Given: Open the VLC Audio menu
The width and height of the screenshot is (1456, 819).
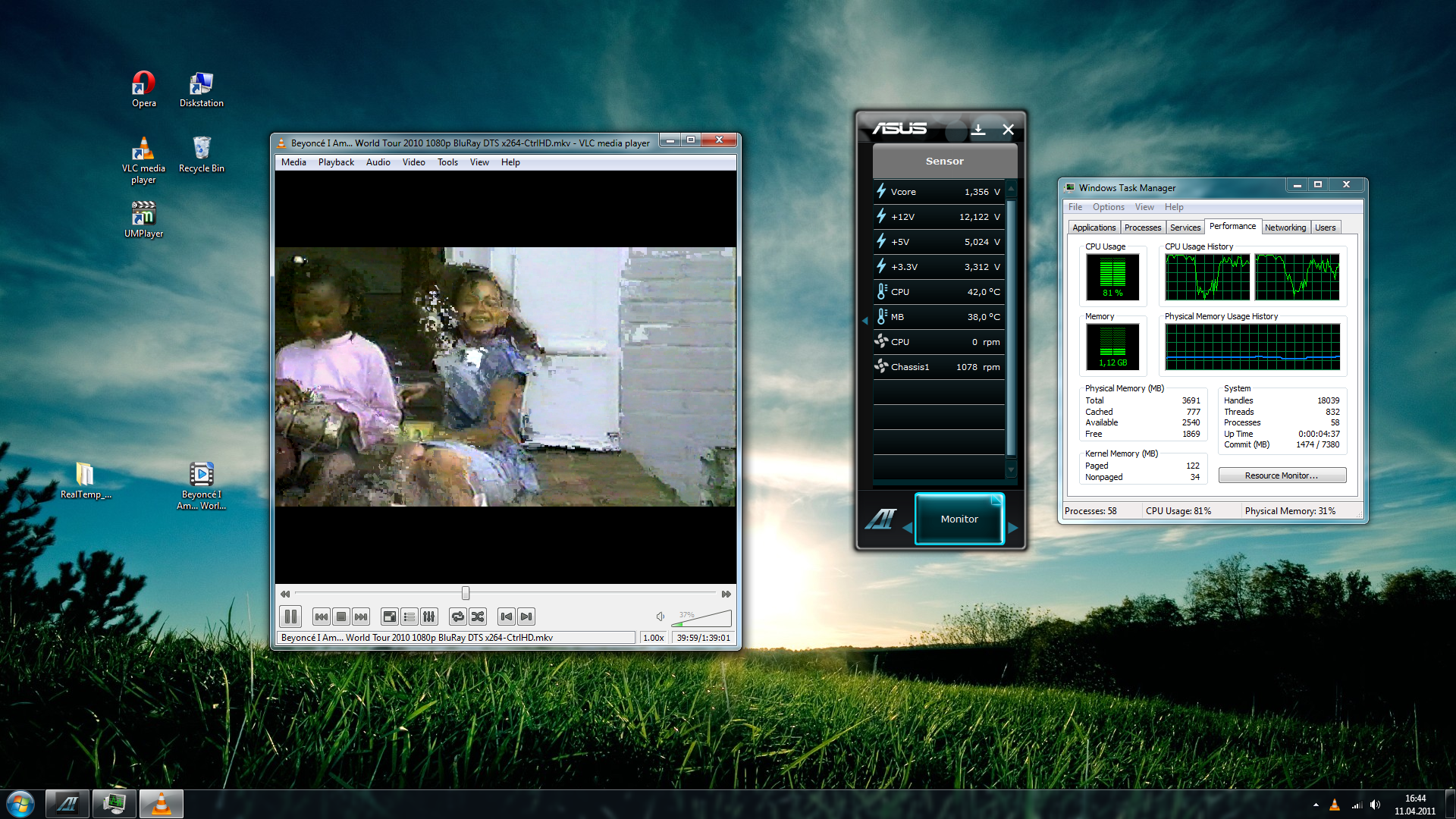Looking at the screenshot, I should [378, 162].
